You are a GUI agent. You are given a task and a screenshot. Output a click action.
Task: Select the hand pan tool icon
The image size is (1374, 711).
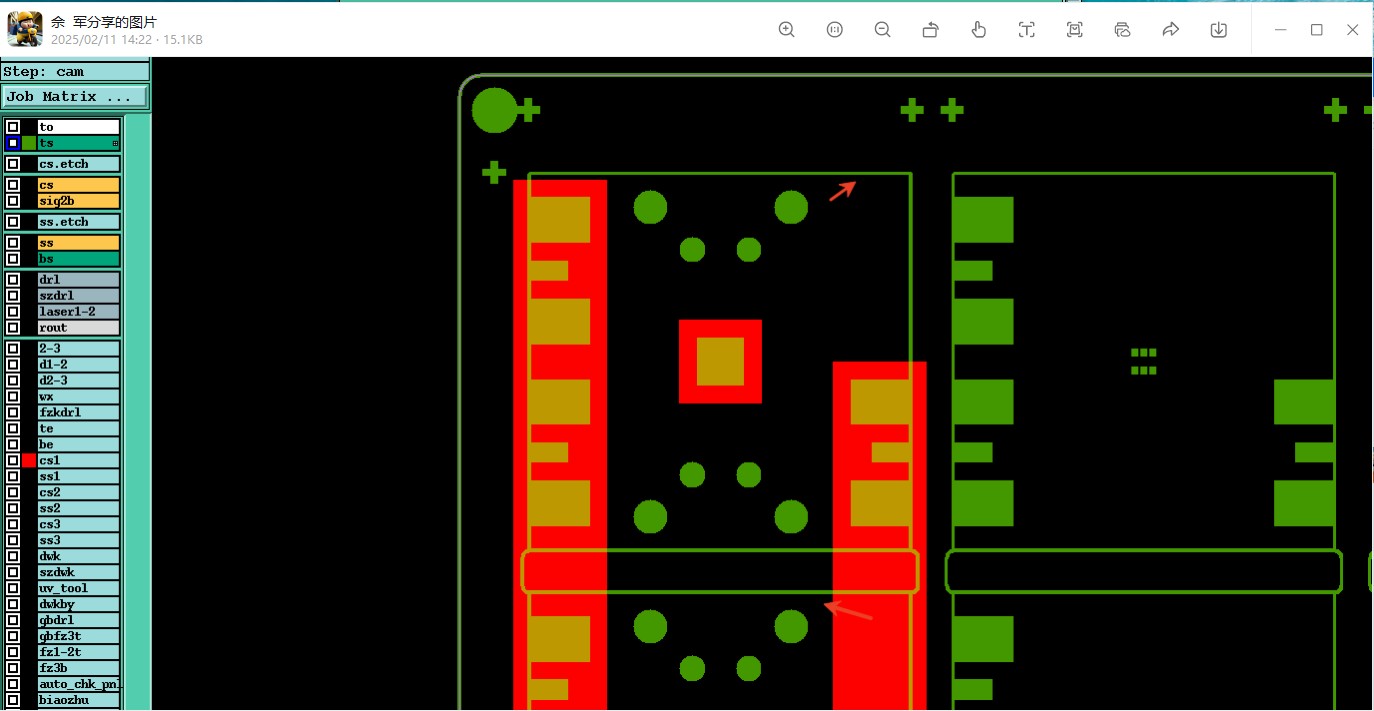[x=979, y=30]
